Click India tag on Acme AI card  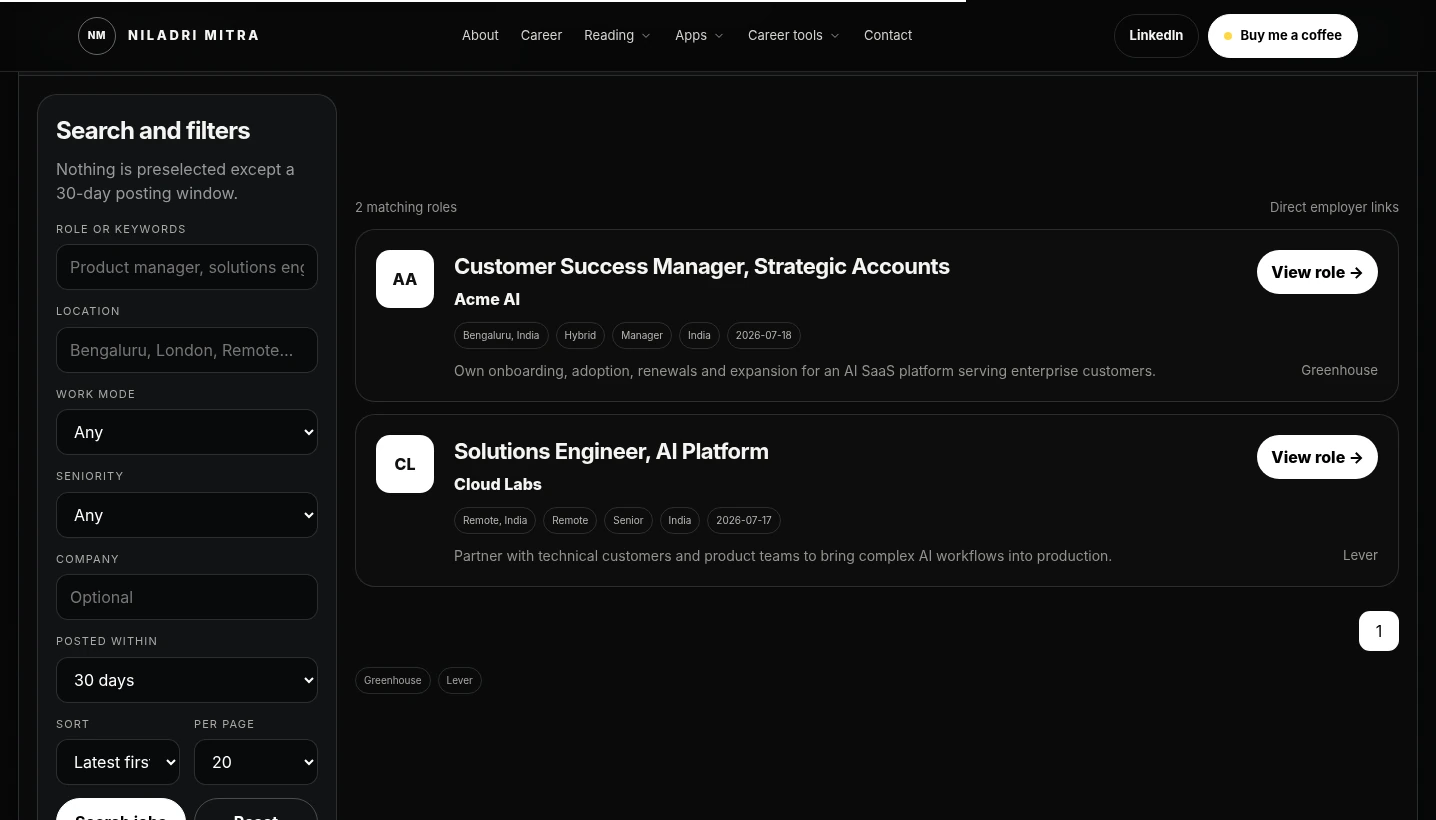[x=699, y=336]
